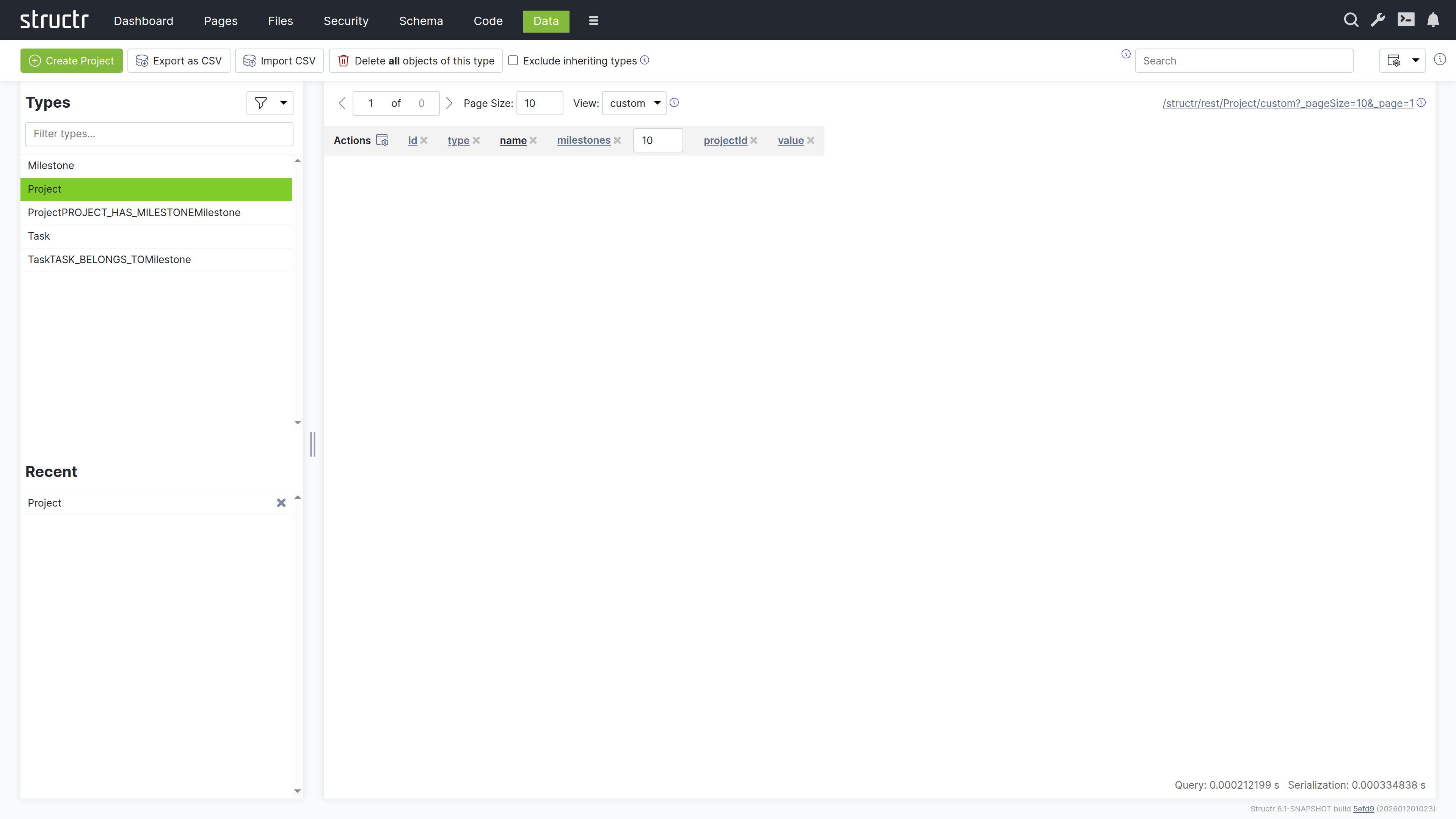The width and height of the screenshot is (1456, 819).
Task: Remove Project from the Recent list
Action: 281,502
